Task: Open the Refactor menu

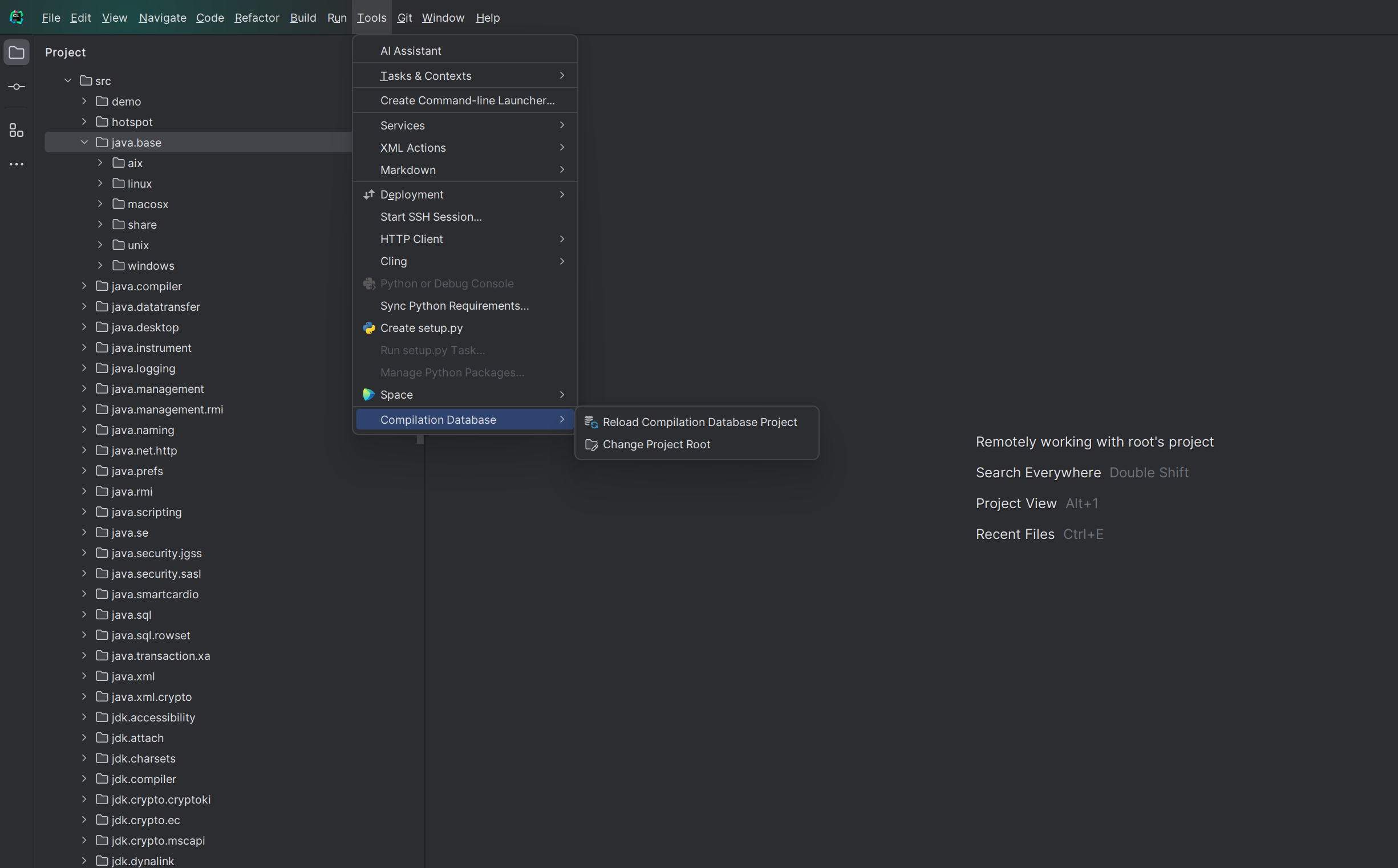Action: tap(257, 18)
